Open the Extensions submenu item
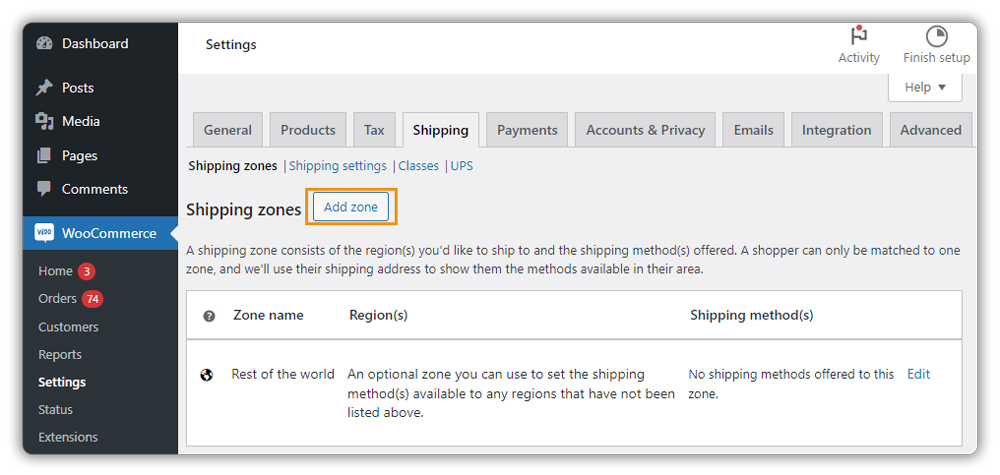1000x475 pixels. 68,437
